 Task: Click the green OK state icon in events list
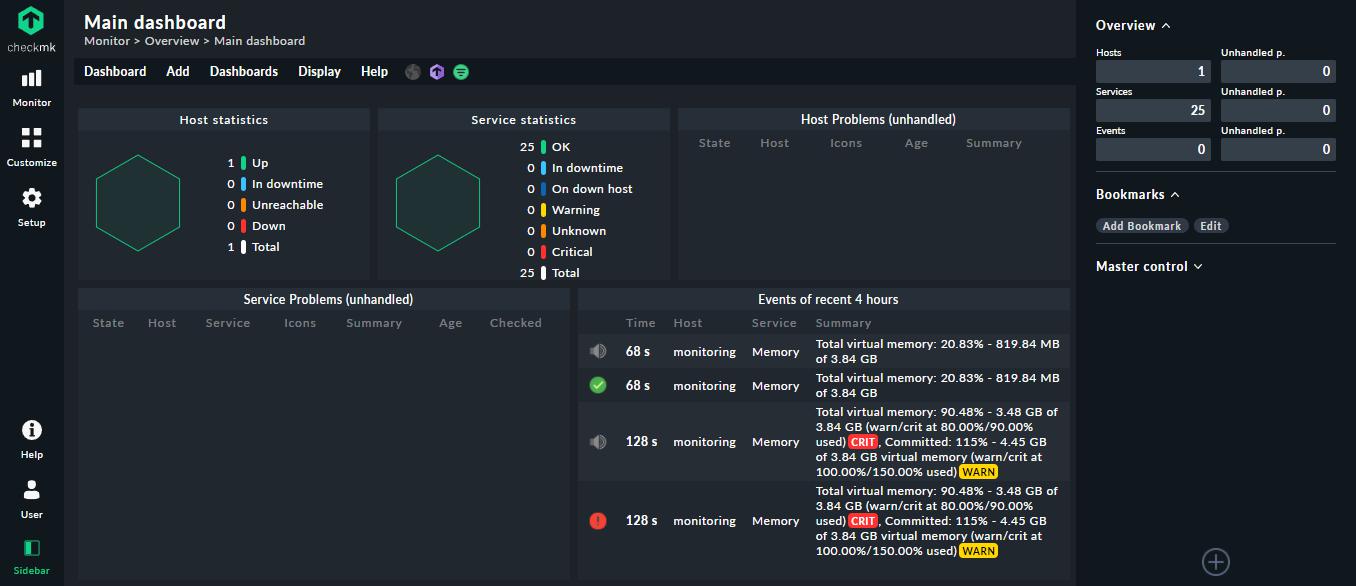[598, 385]
